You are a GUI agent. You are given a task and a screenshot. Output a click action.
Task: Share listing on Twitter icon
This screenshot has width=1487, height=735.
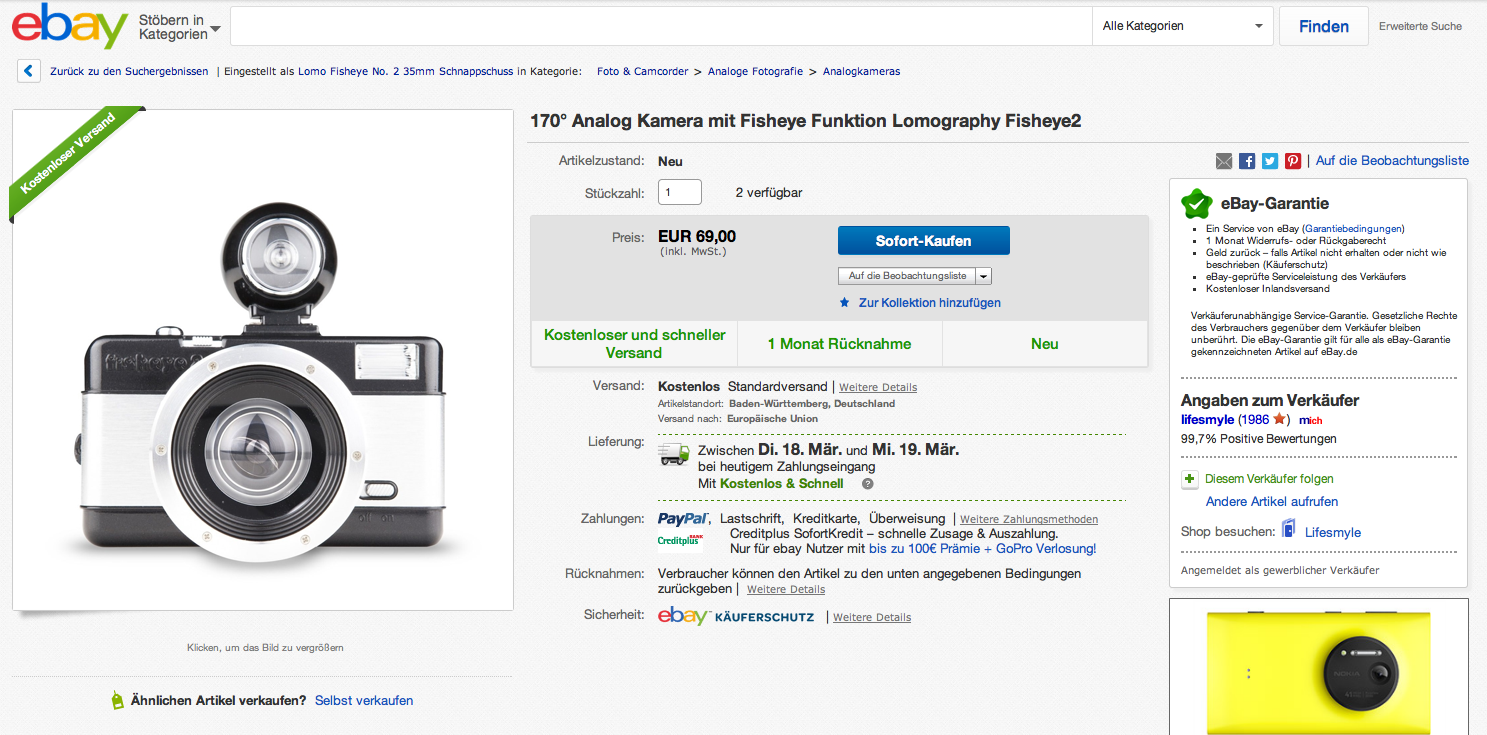[1270, 161]
